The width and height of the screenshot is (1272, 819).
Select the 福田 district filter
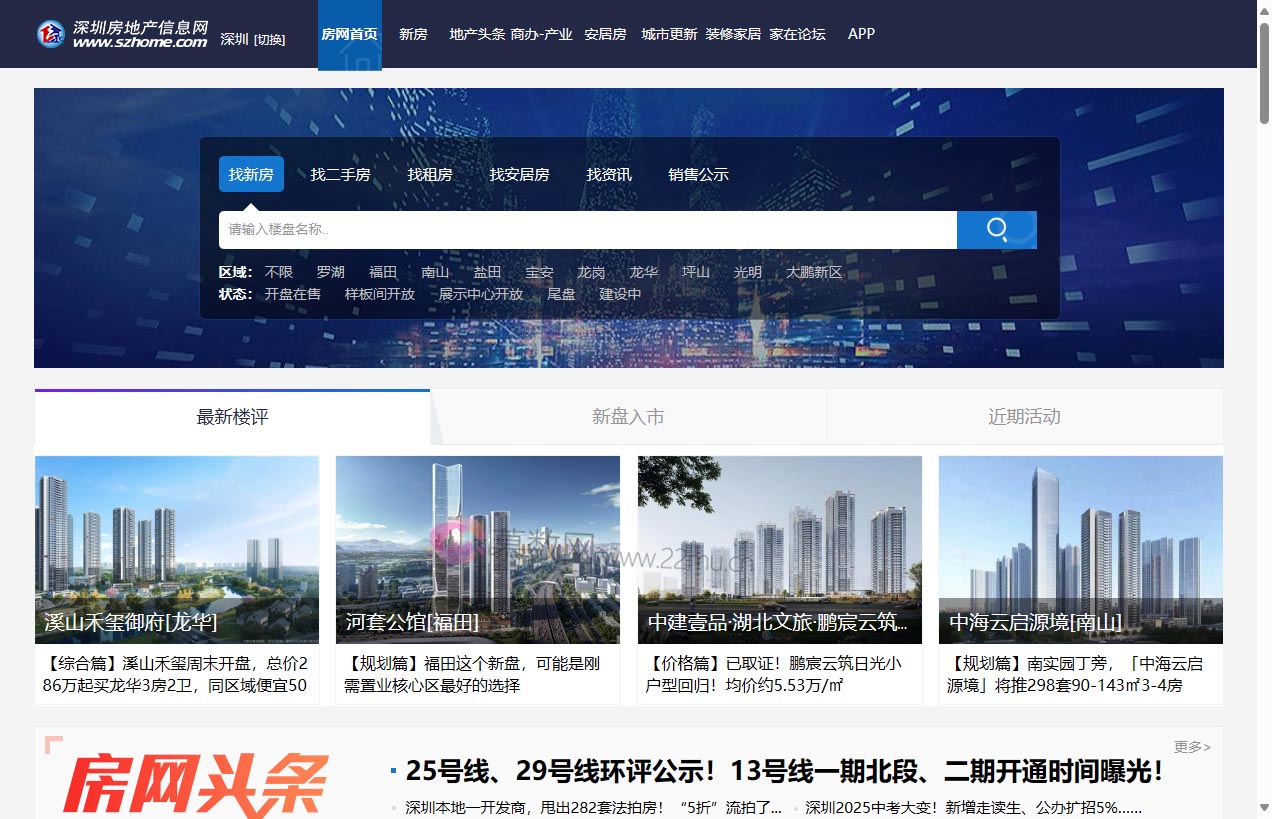pyautogui.click(x=383, y=271)
